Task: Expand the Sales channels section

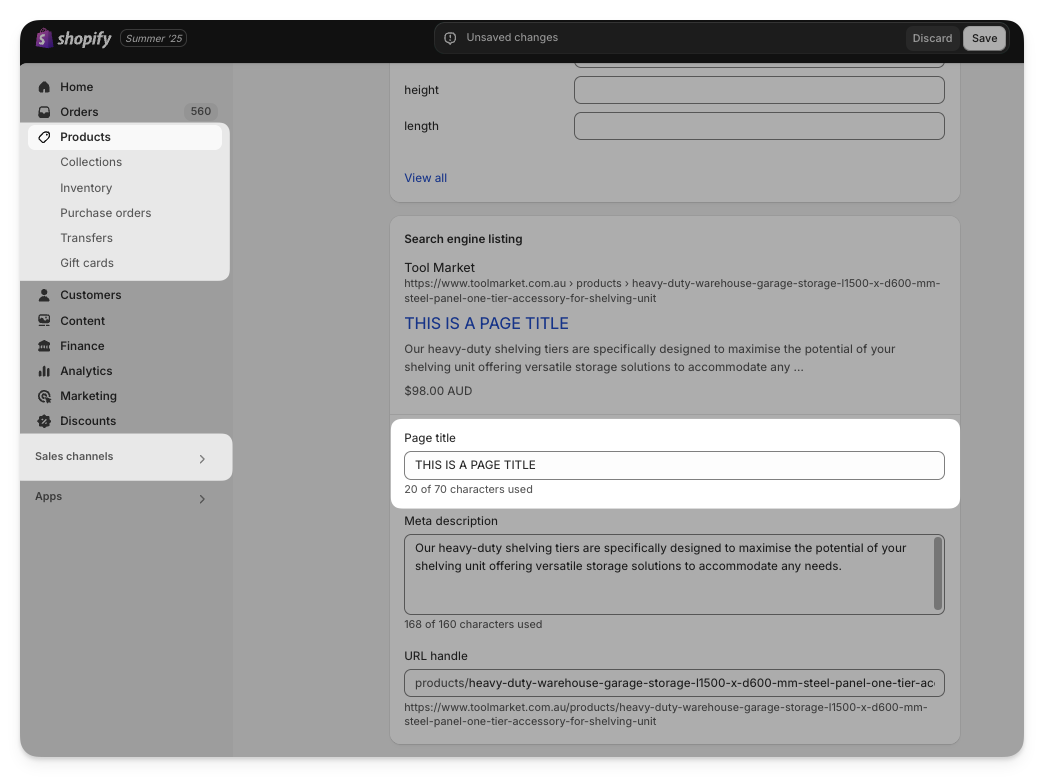Action: click(202, 459)
